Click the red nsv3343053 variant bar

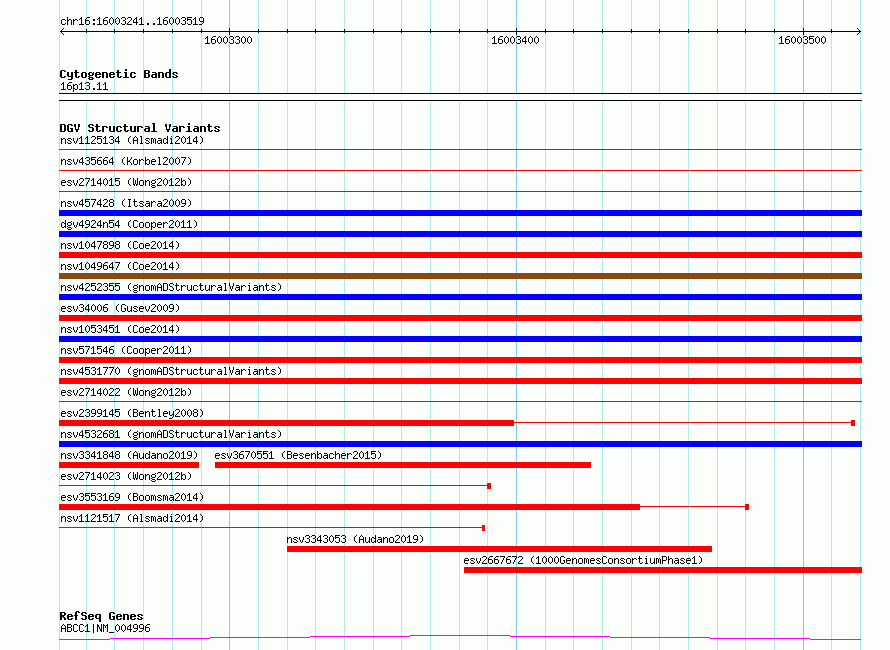(499, 549)
